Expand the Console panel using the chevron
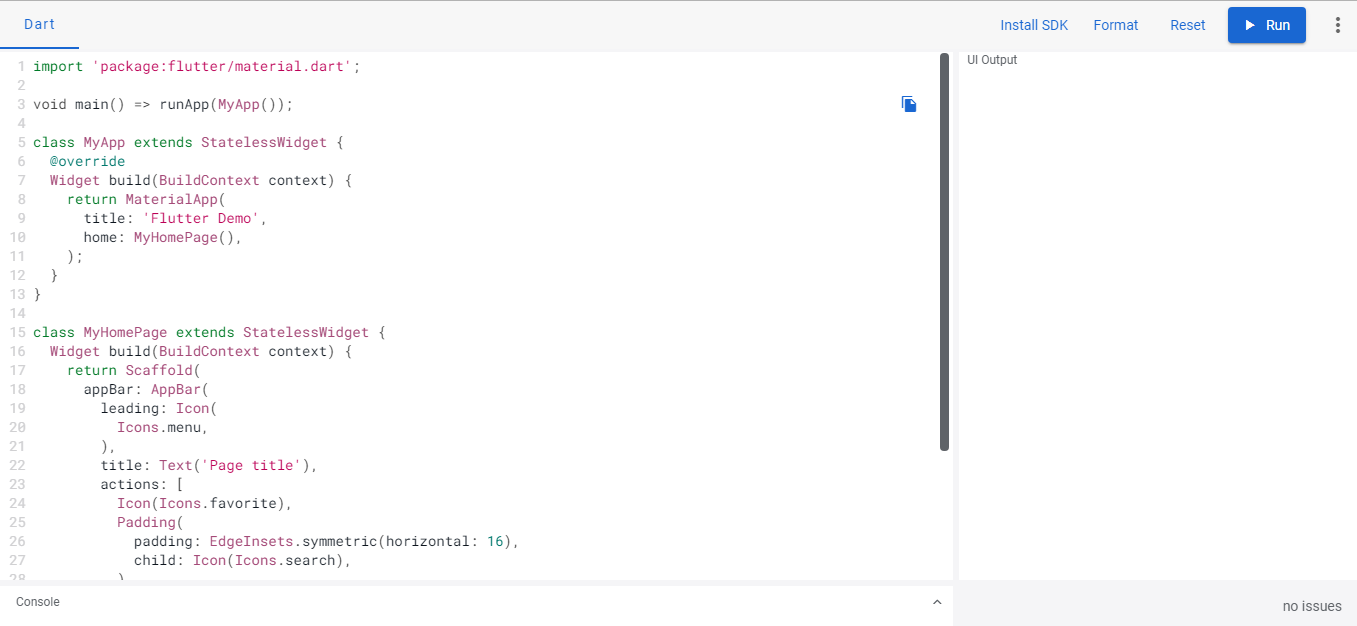The width and height of the screenshot is (1357, 626). coord(937,602)
